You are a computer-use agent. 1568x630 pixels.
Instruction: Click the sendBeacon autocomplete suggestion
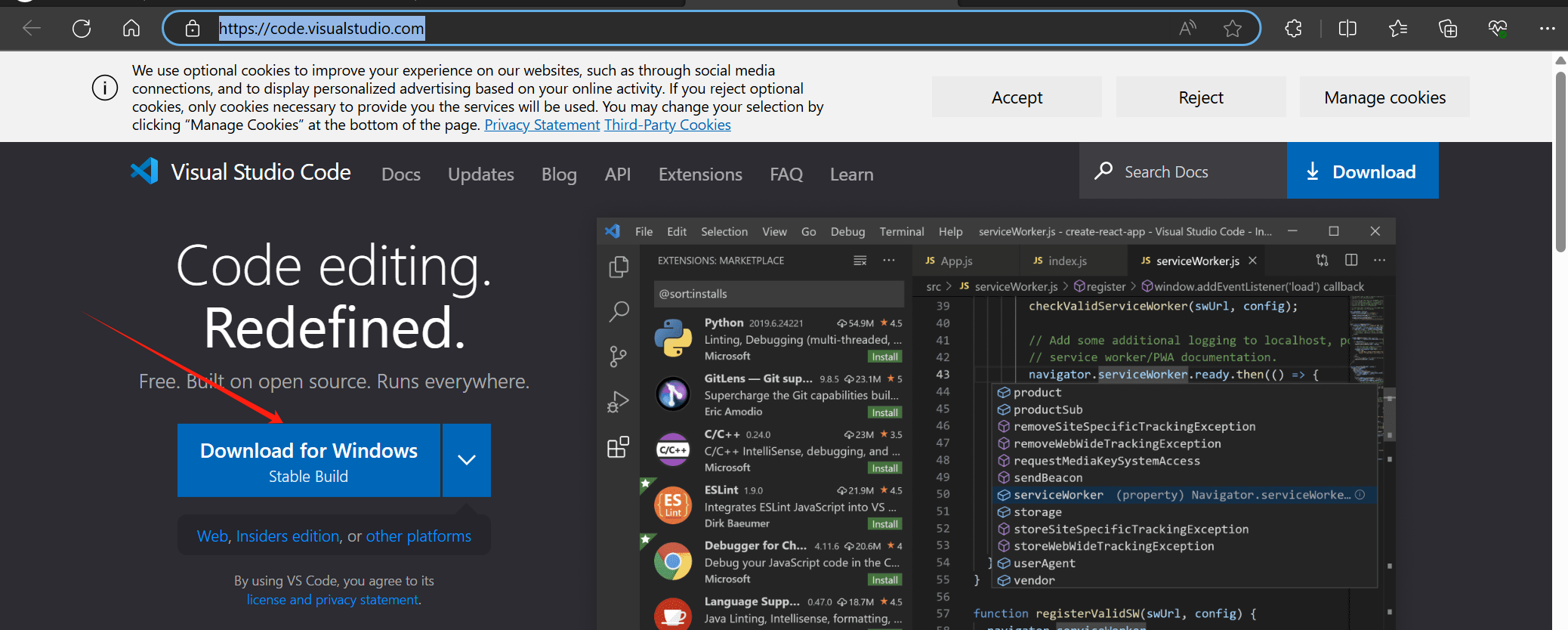[x=1184, y=478]
